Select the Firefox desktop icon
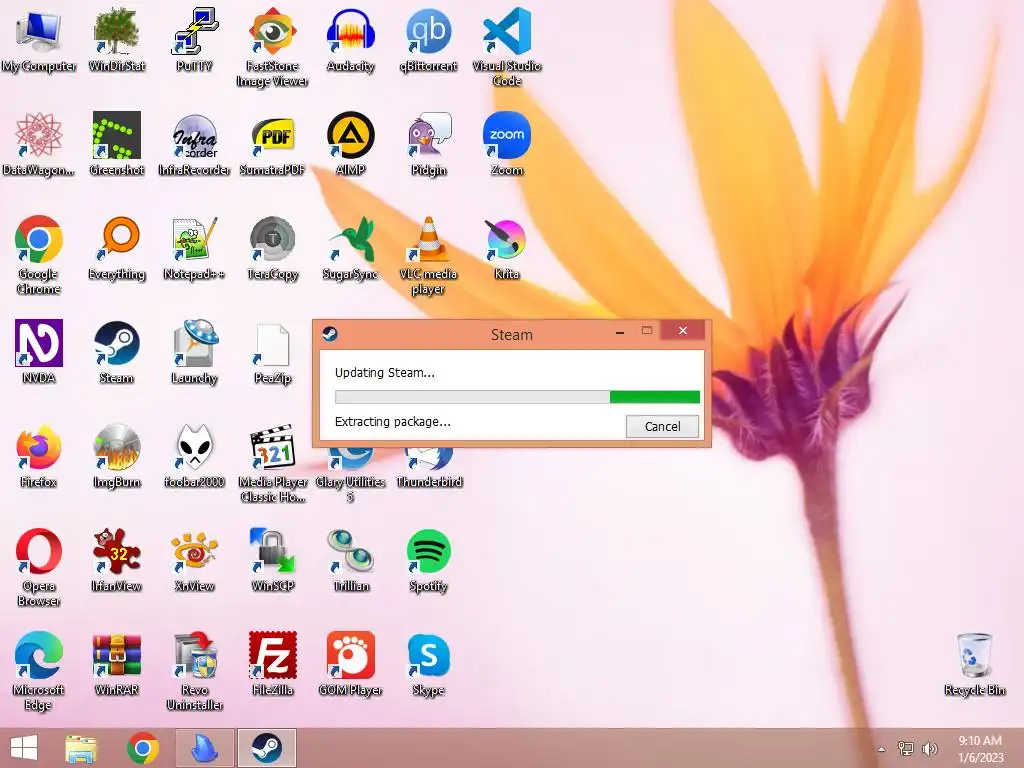1024x768 pixels. tap(39, 456)
